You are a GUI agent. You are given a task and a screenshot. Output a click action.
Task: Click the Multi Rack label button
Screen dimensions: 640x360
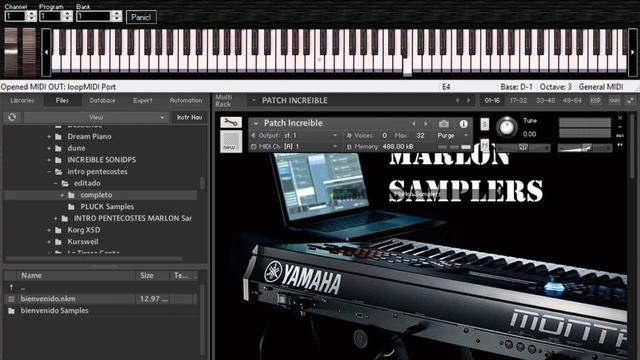click(223, 100)
